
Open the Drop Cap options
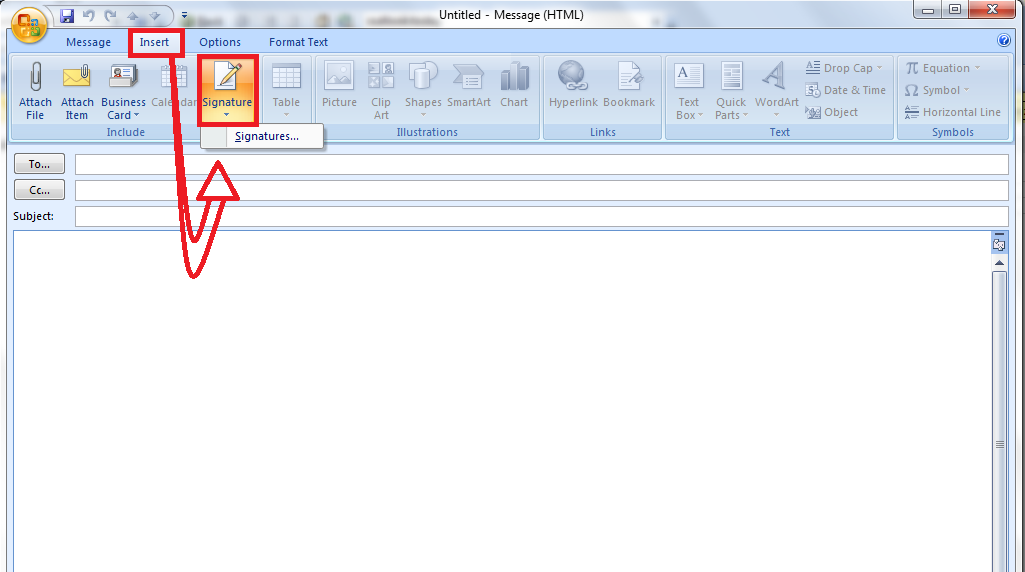[844, 68]
